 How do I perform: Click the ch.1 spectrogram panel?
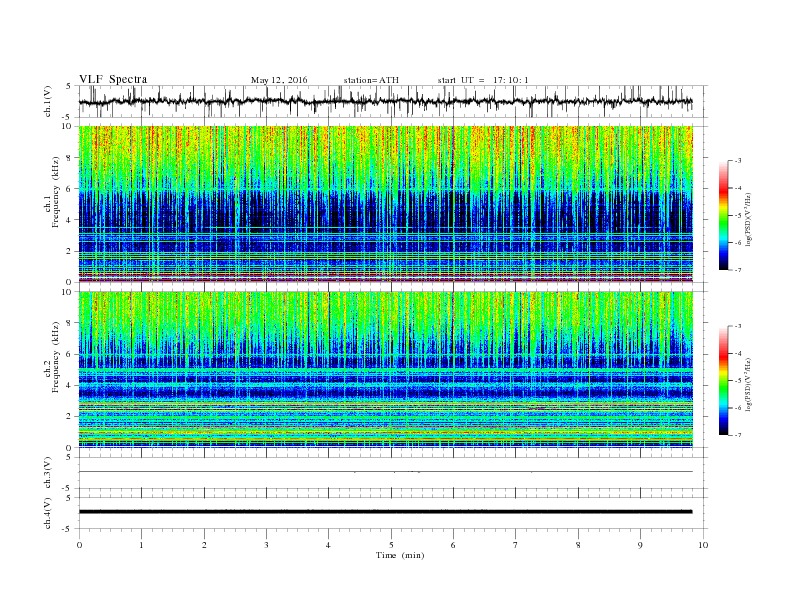[x=385, y=204]
